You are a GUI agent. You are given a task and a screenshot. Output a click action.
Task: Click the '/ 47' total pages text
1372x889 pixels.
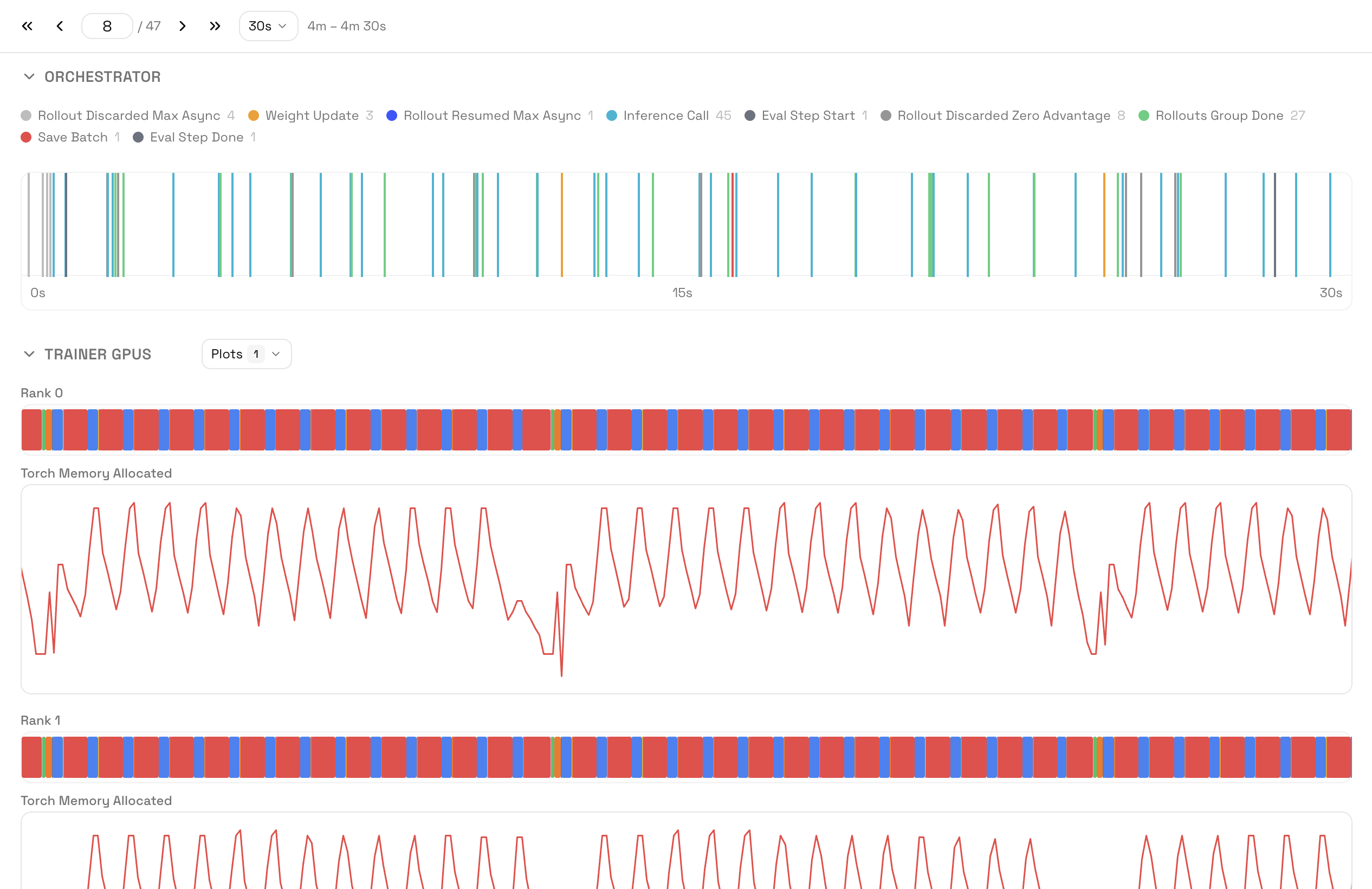pos(150,26)
